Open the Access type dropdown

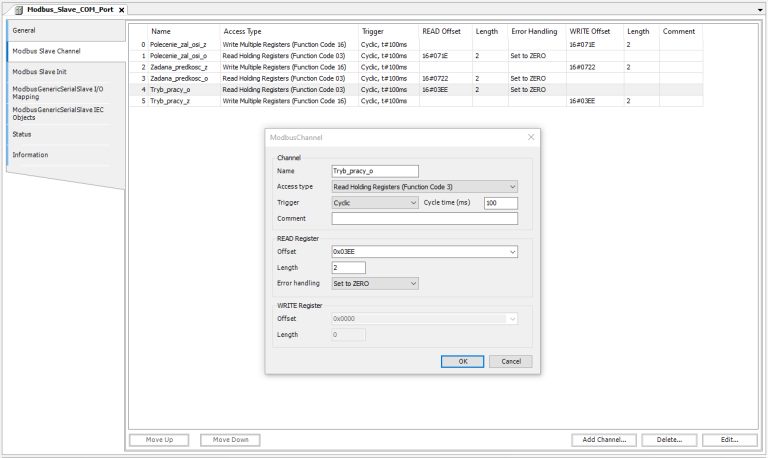pos(424,187)
